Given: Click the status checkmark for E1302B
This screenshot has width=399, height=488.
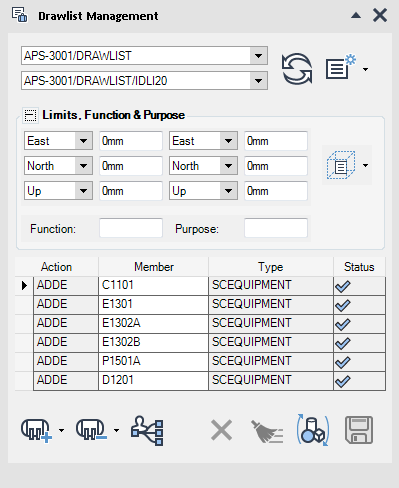Looking at the screenshot, I should tap(343, 343).
